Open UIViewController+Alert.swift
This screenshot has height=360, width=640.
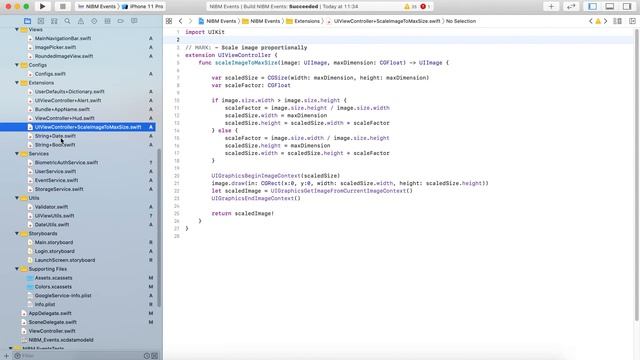click(68, 100)
